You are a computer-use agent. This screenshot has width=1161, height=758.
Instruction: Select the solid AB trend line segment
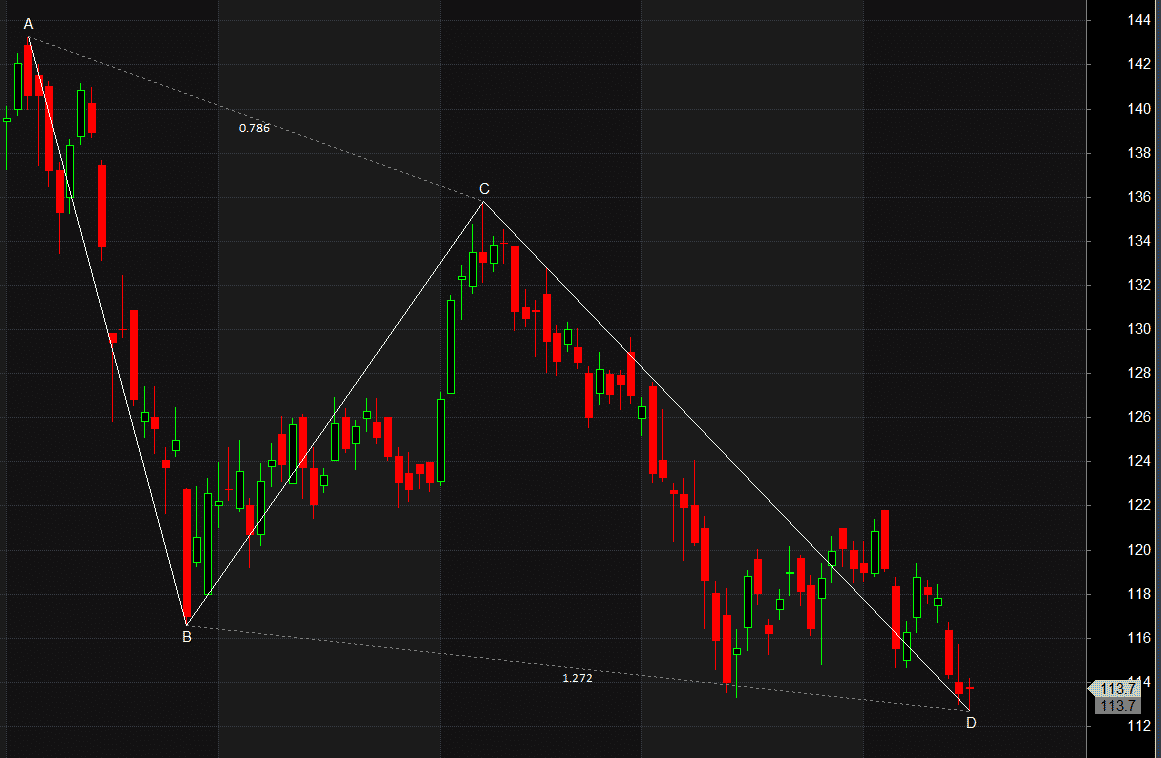pyautogui.click(x=107, y=331)
